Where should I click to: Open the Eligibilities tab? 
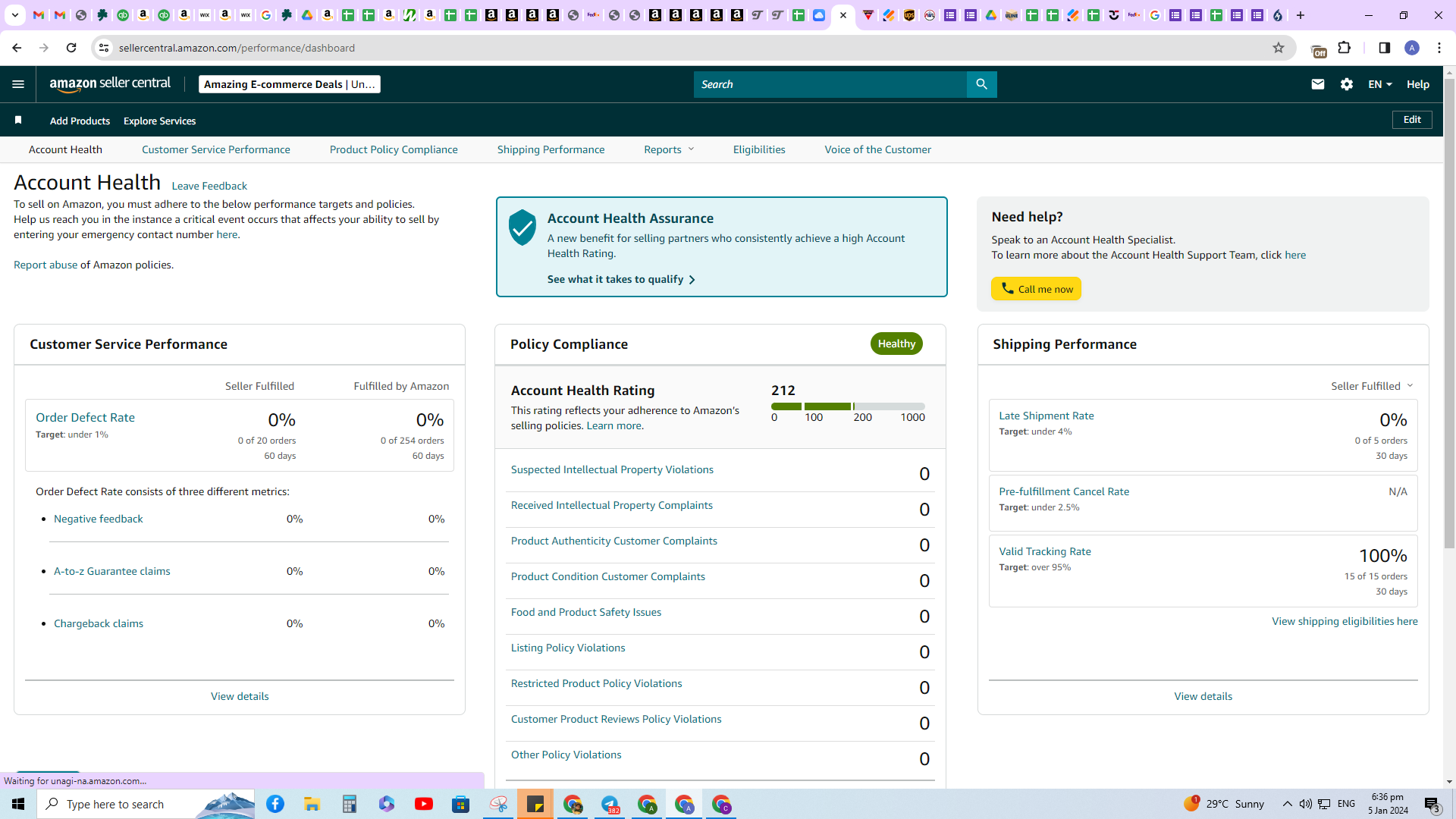(x=759, y=149)
